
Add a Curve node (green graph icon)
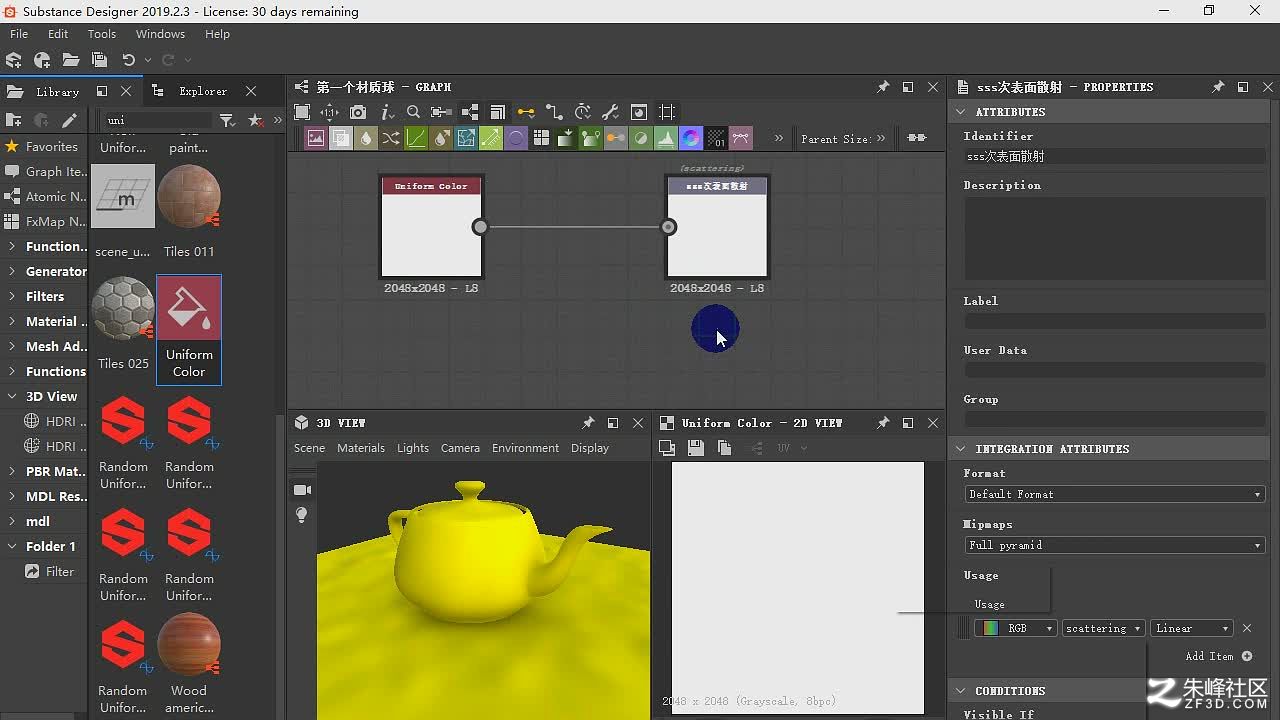pos(416,138)
